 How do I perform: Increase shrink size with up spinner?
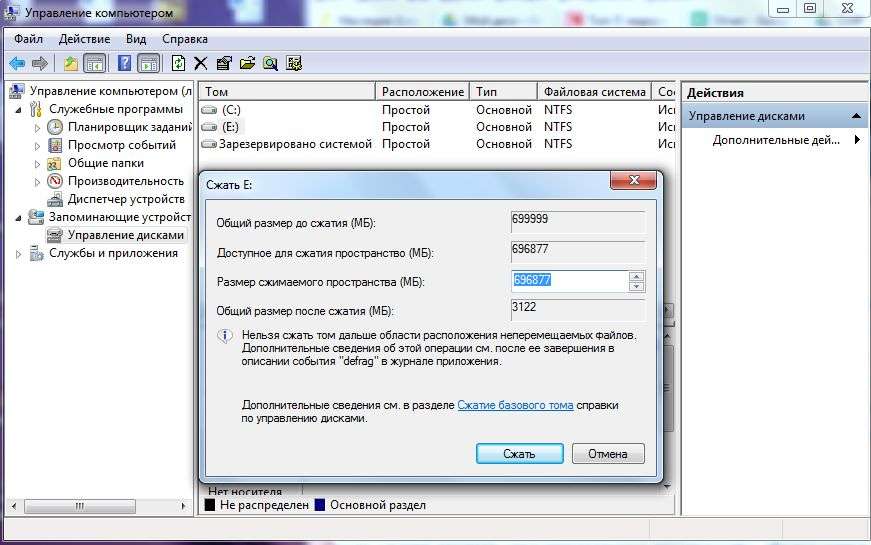coord(637,276)
